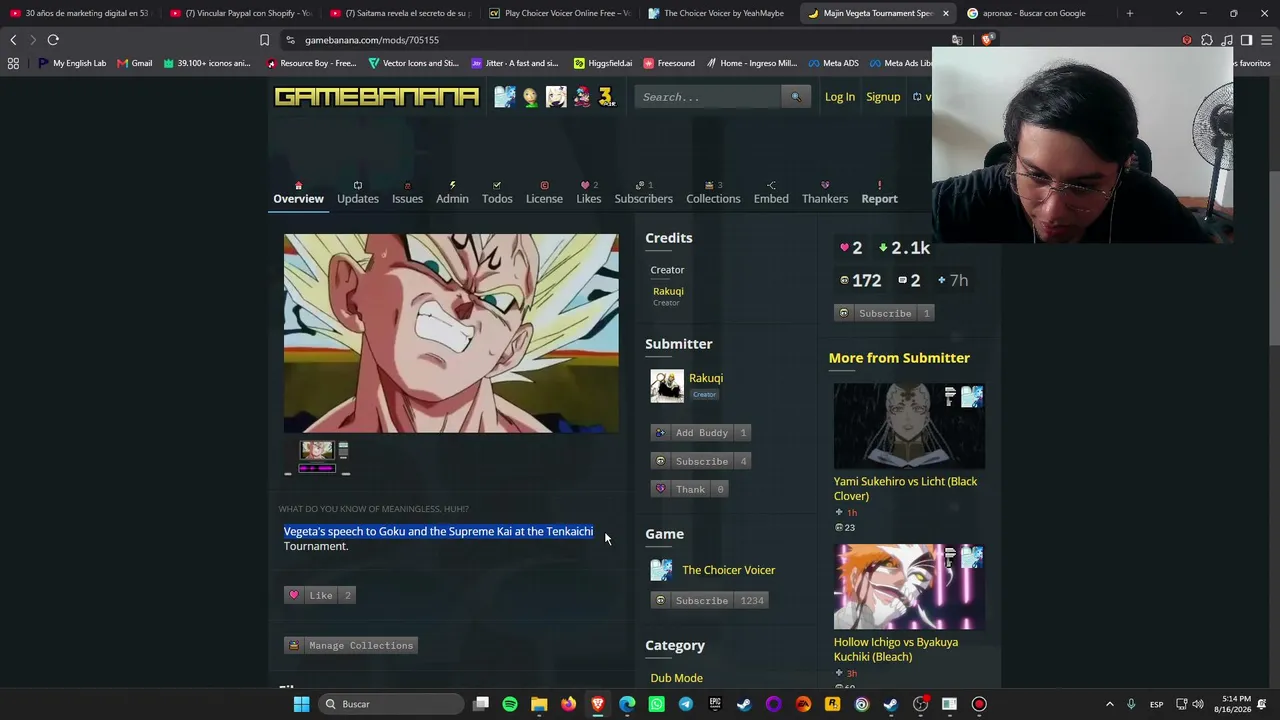
Task: Click the Thank button
Action: [689, 489]
